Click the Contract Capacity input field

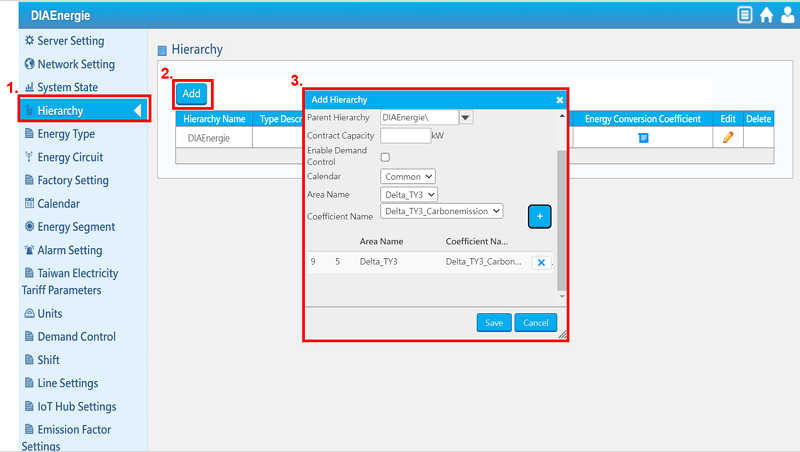coord(406,136)
